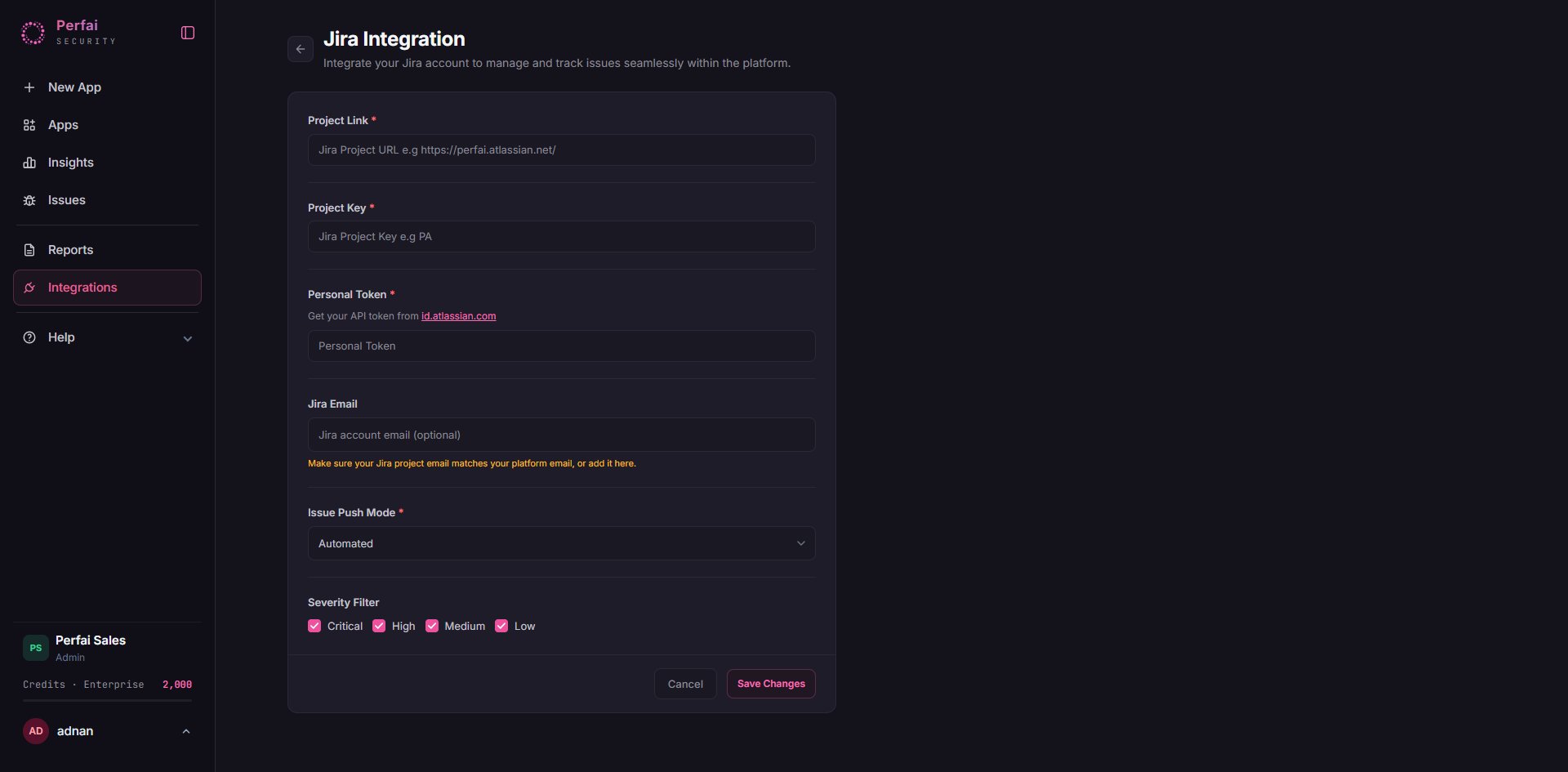Expand the Help menu chevron
The width and height of the screenshot is (1568, 772).
coord(188,338)
